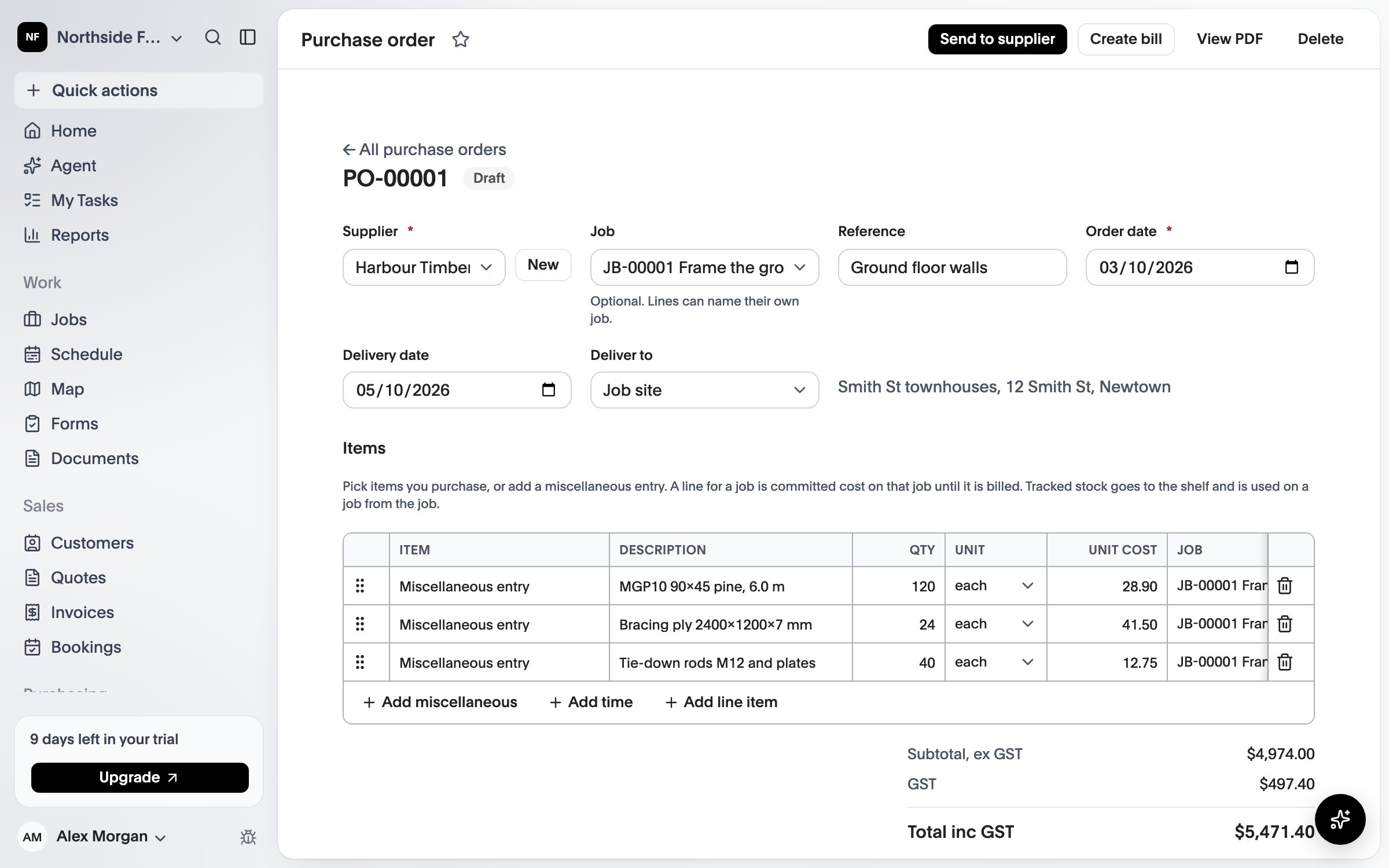Go to My Tasks
The image size is (1389, 868).
tap(139, 200)
